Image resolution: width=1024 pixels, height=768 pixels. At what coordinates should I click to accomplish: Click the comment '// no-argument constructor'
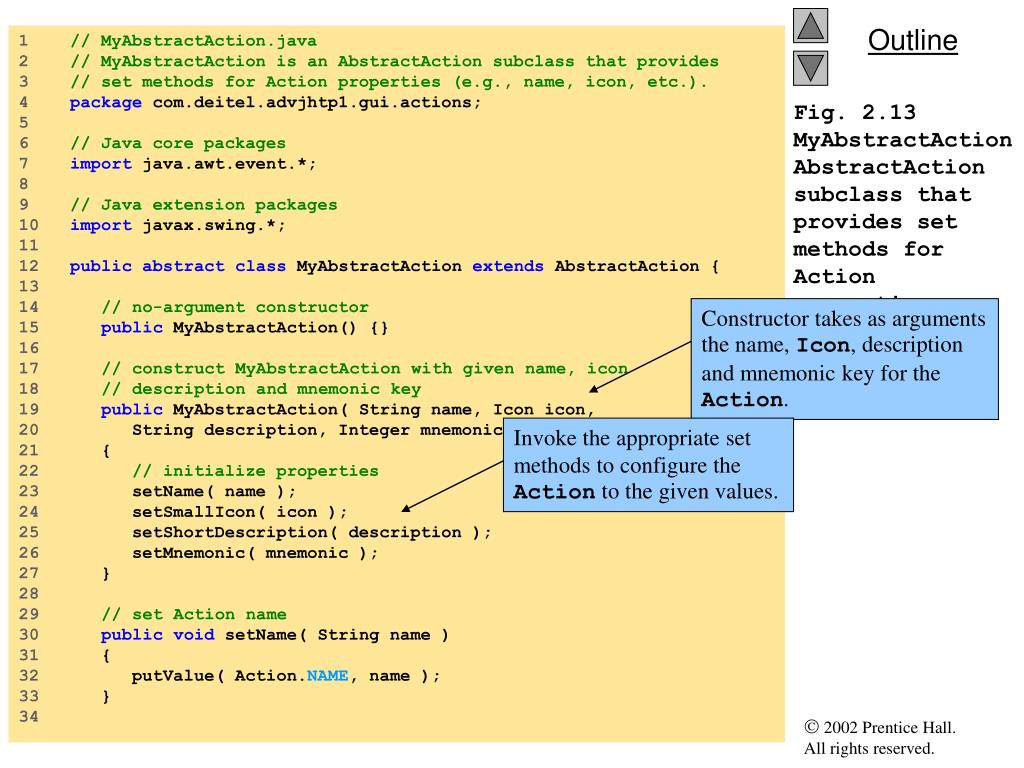click(x=234, y=307)
